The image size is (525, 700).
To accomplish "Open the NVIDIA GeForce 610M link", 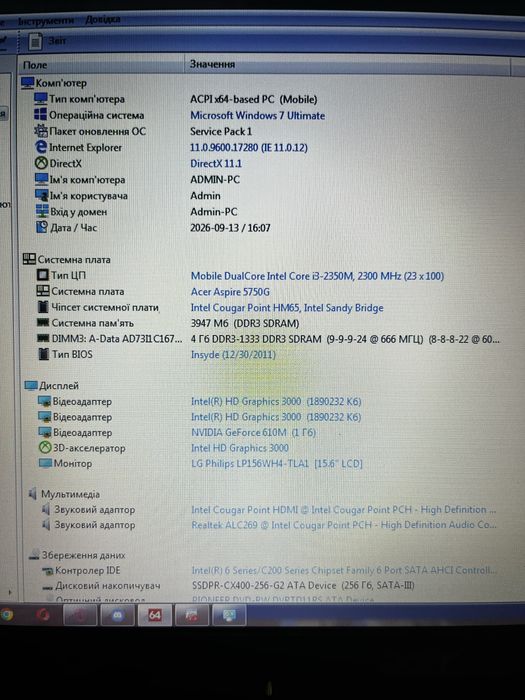I will click(254, 432).
